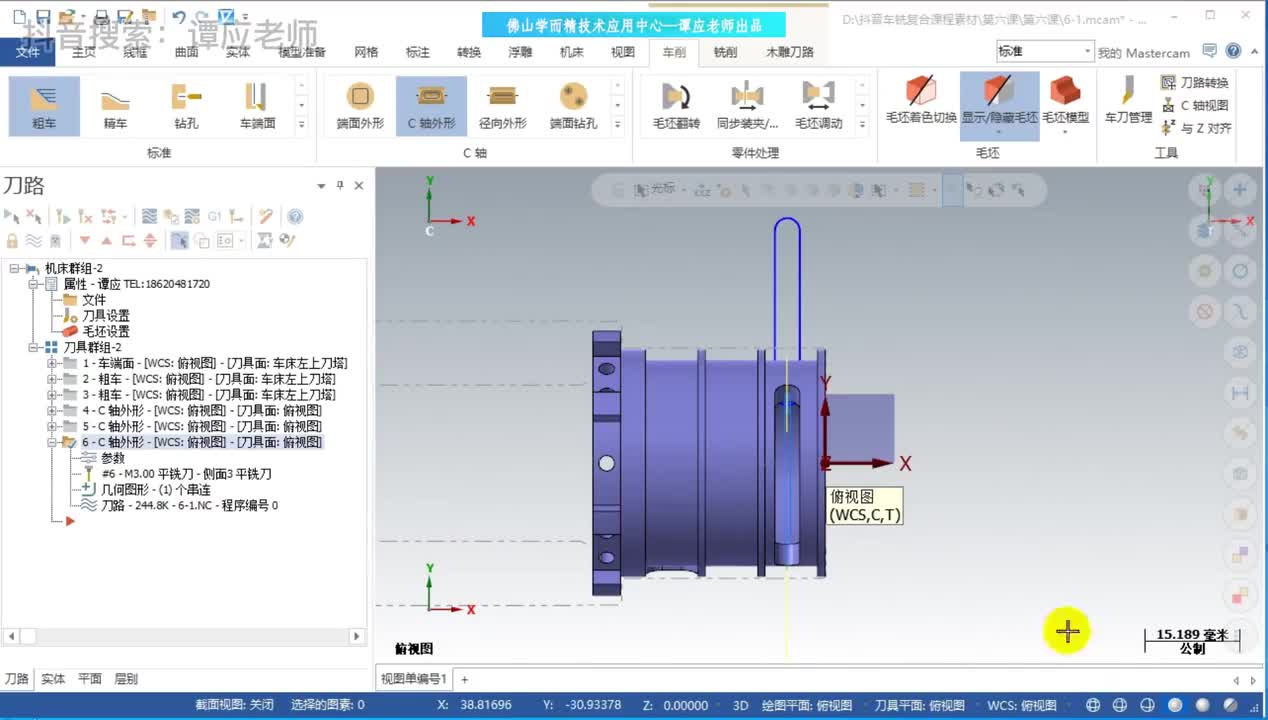This screenshot has height=720, width=1268.
Task: Open the 文件 file menu
Action: (x=28, y=52)
